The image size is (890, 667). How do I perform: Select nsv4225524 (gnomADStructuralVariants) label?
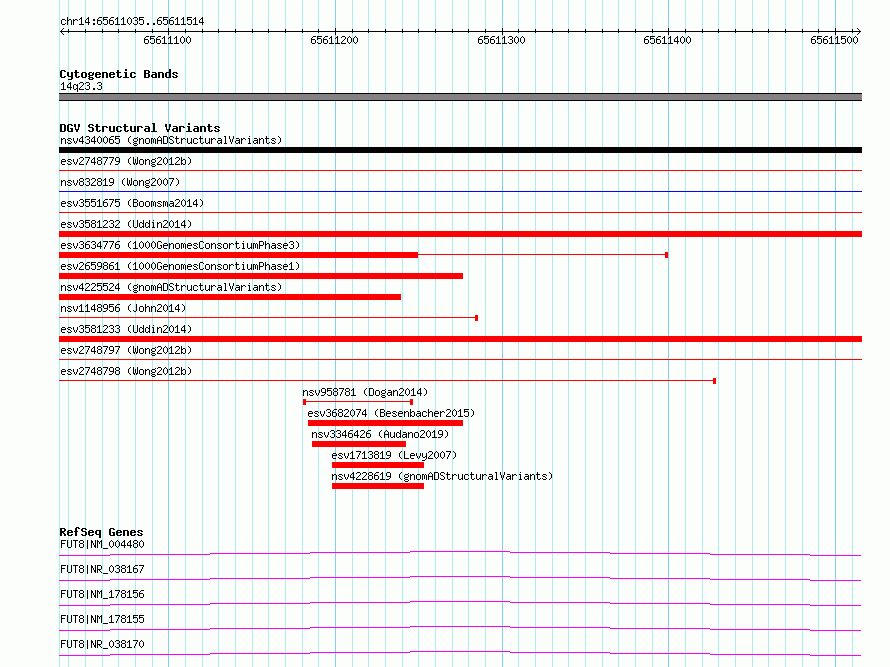point(171,287)
